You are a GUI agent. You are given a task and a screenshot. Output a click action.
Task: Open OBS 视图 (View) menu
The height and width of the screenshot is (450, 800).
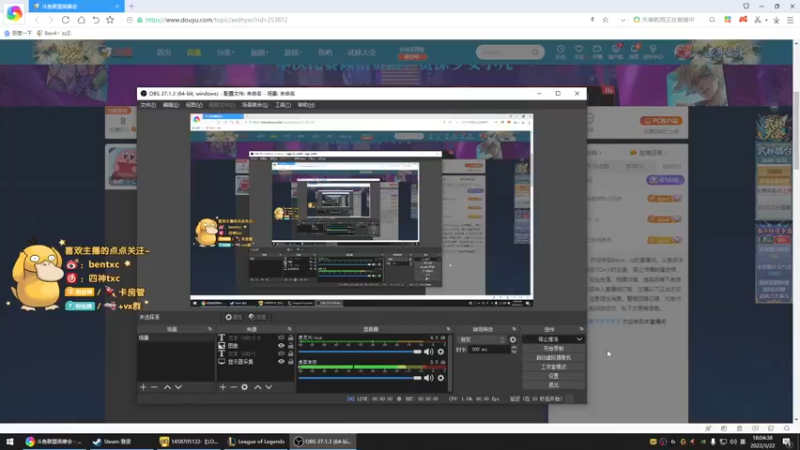pos(194,105)
